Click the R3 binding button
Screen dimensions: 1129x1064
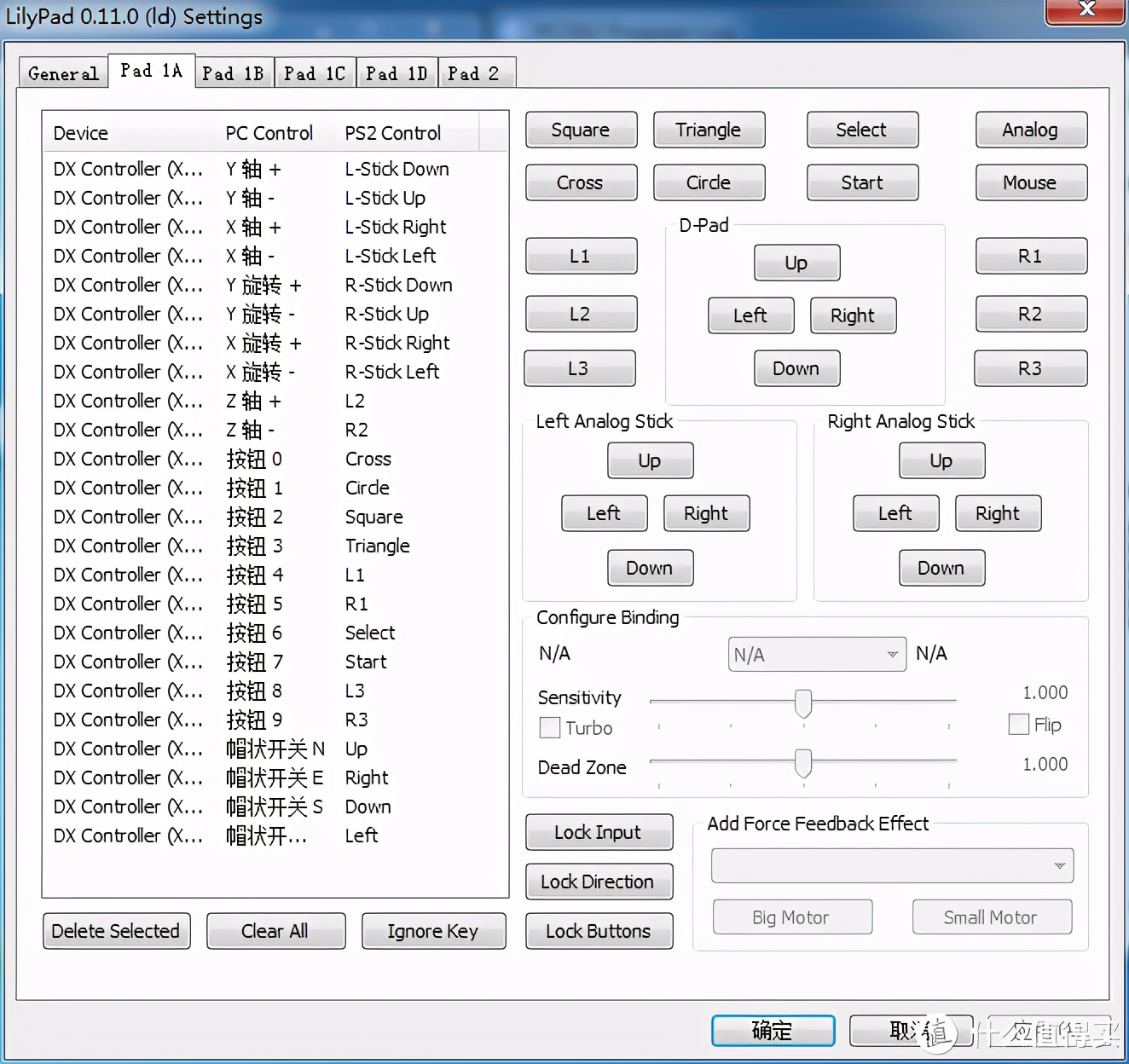tap(1029, 368)
